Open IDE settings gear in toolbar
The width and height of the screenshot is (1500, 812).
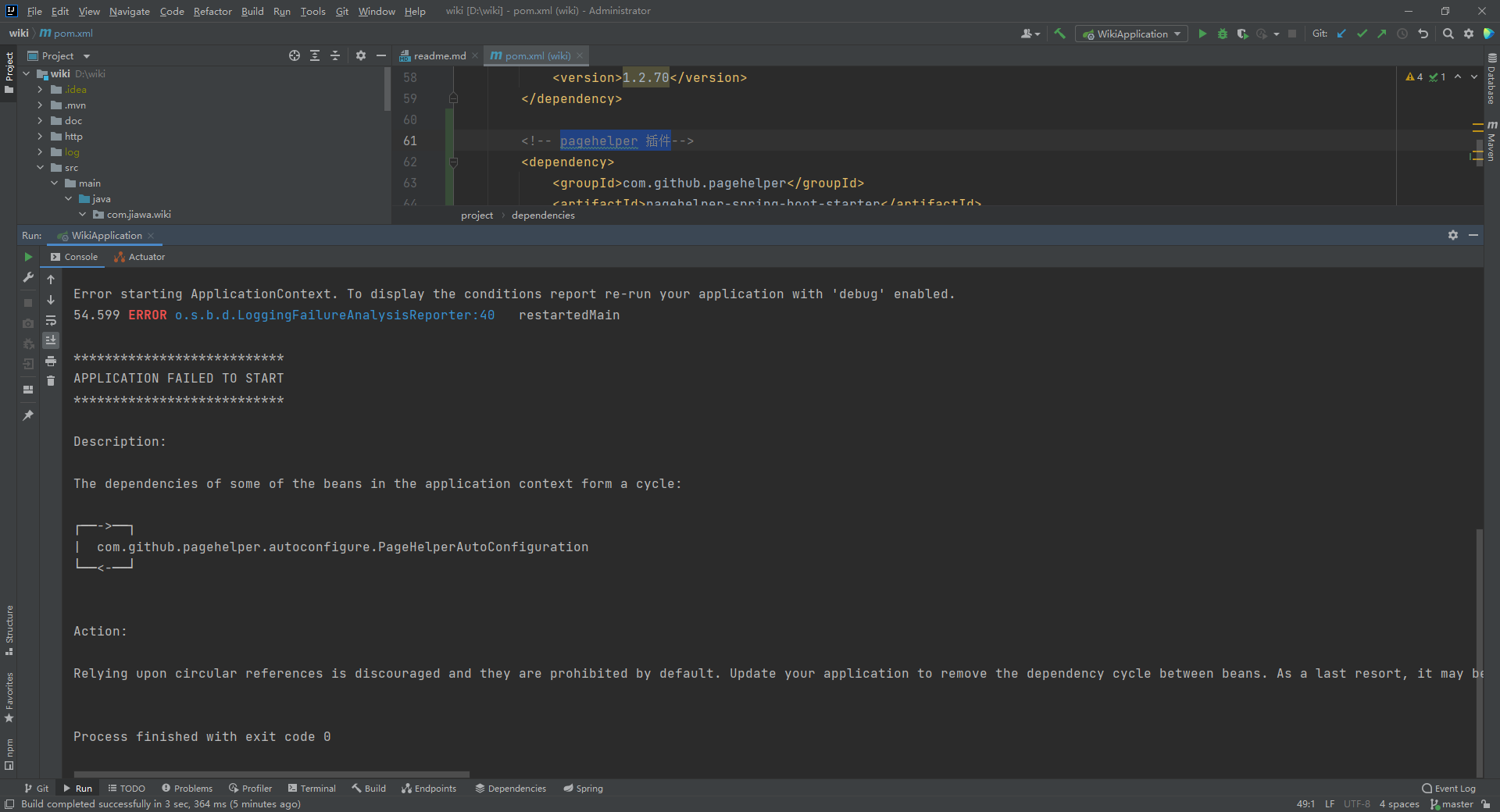[x=1469, y=34]
